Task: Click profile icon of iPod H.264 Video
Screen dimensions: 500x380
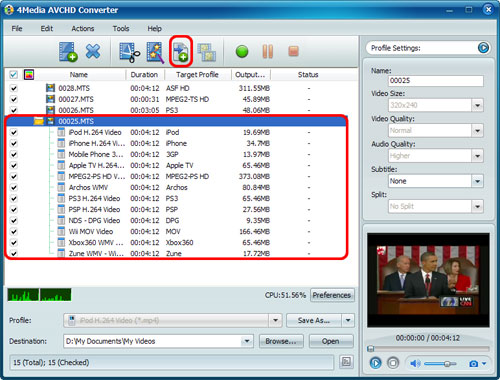Action: (x=61, y=132)
